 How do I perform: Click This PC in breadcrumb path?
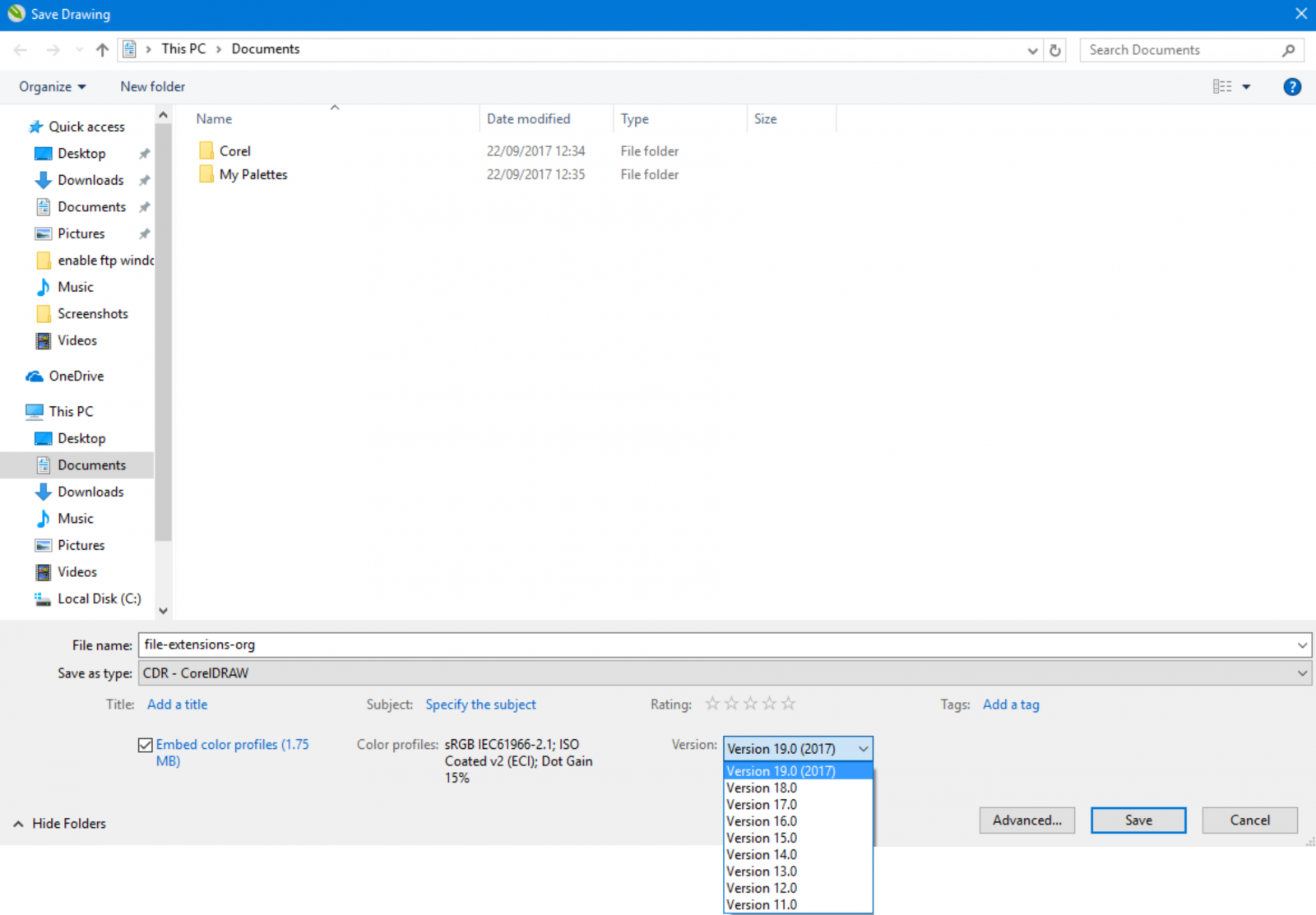183,49
